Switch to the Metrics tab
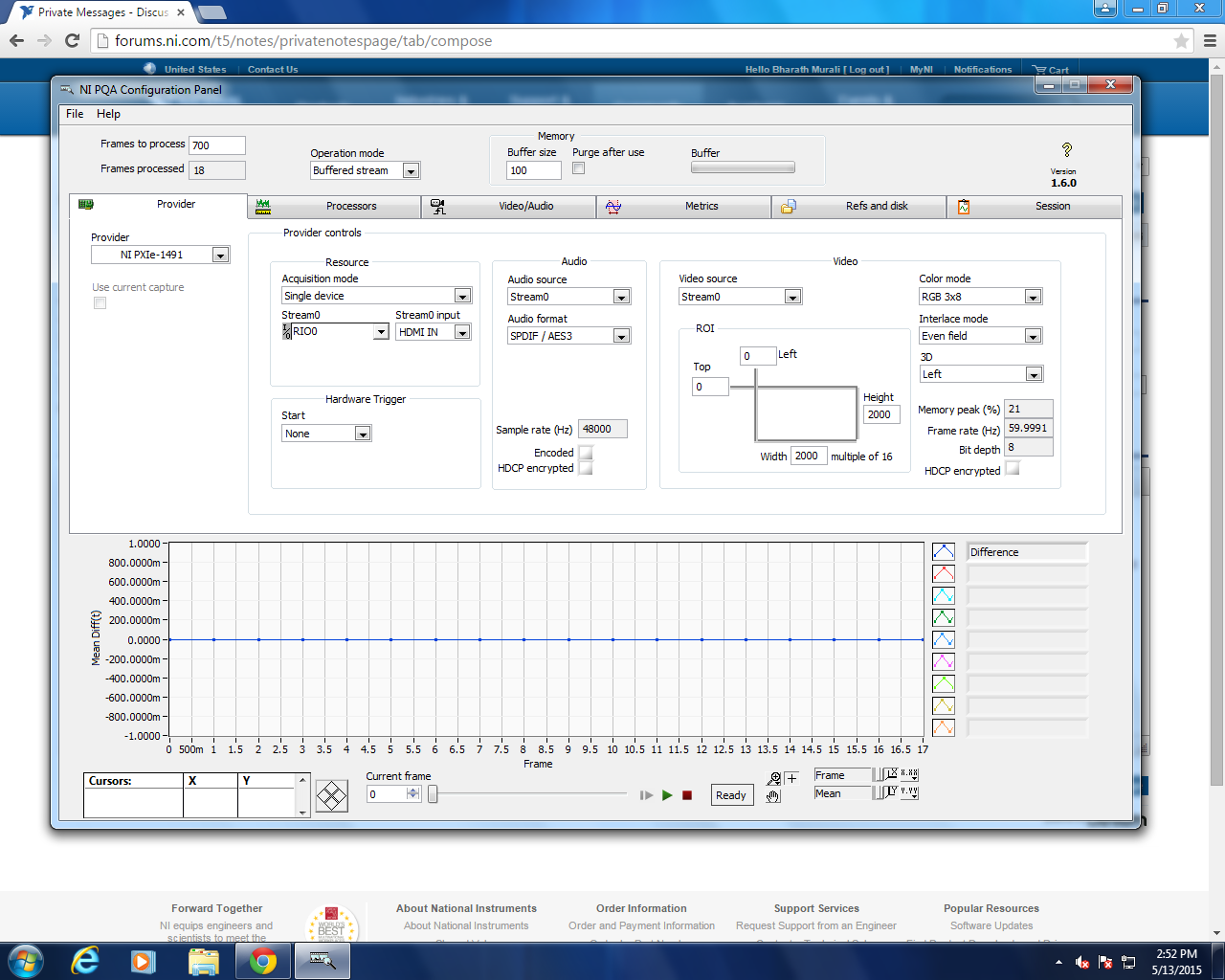 pos(684,207)
